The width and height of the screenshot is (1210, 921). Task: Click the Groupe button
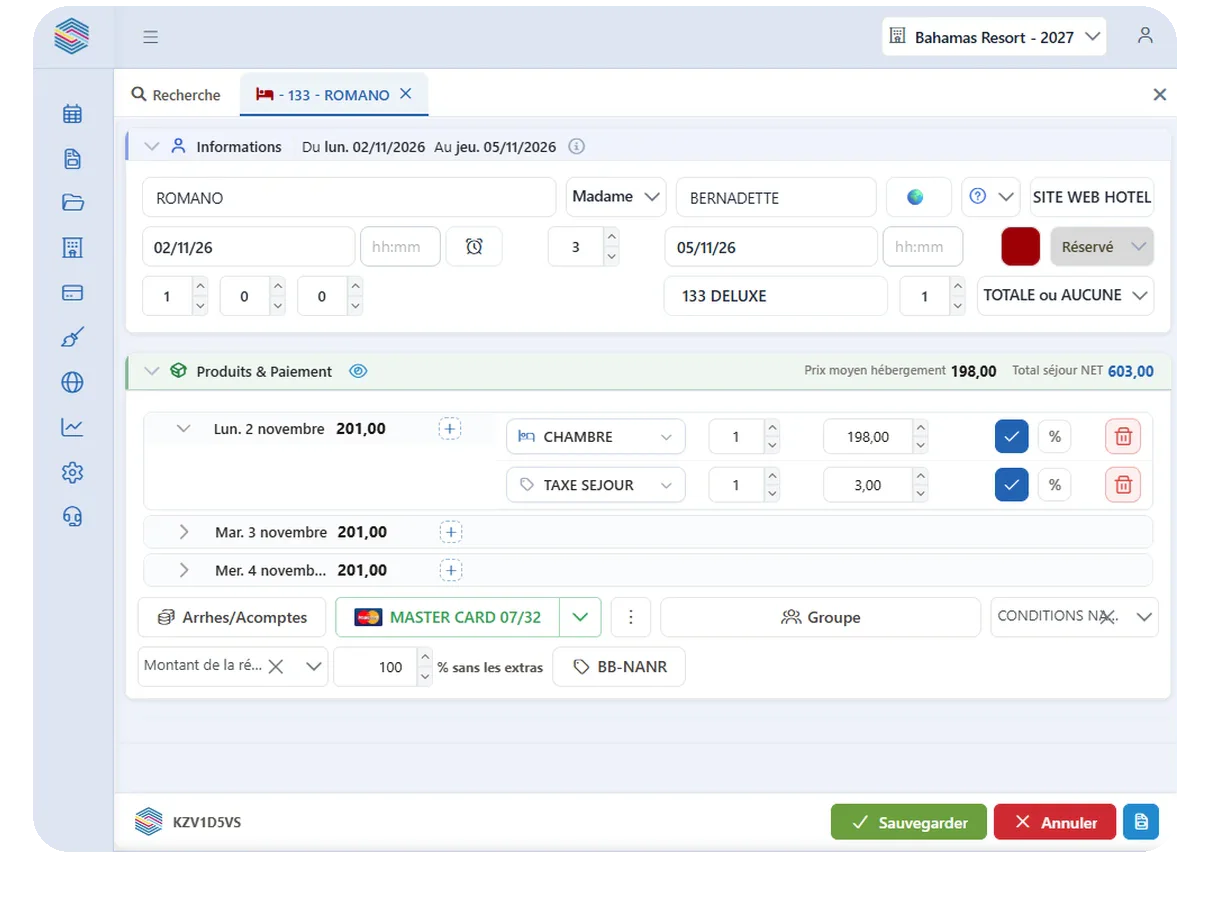click(820, 617)
